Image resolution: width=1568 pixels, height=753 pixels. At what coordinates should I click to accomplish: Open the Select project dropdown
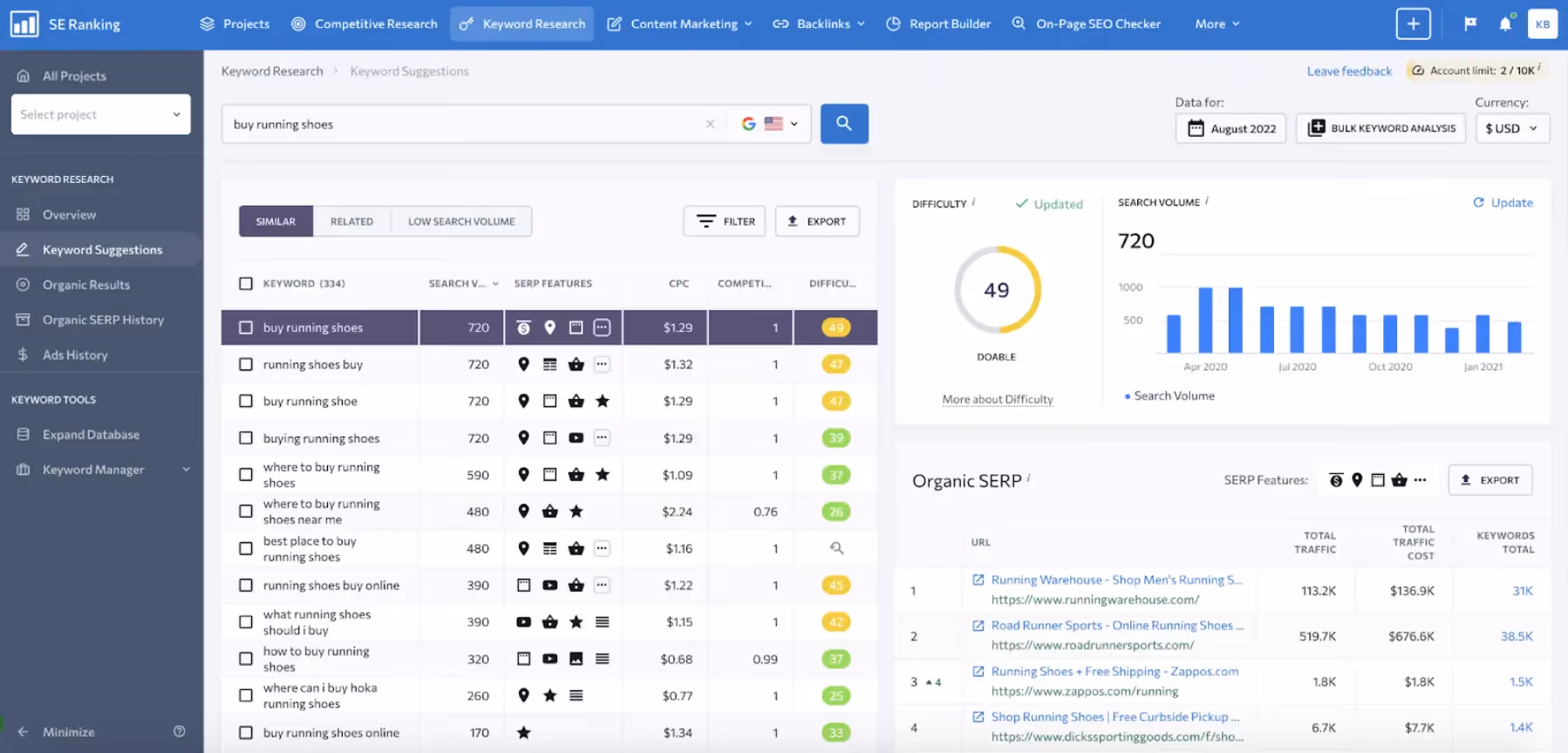[100, 114]
